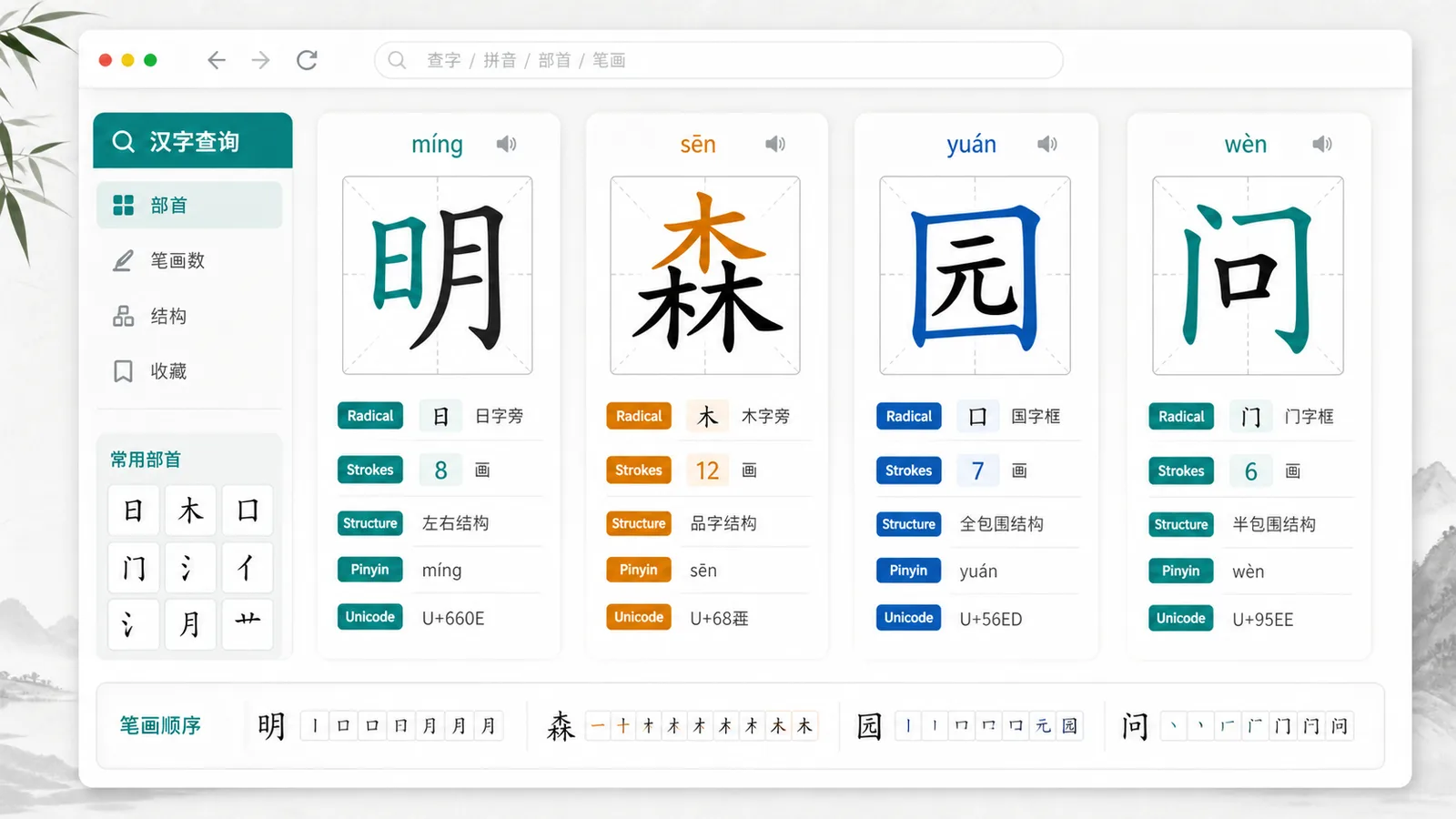Viewport: 1456px width, 819px height.
Task: Play pronunciation audio for míng
Action: (506, 144)
